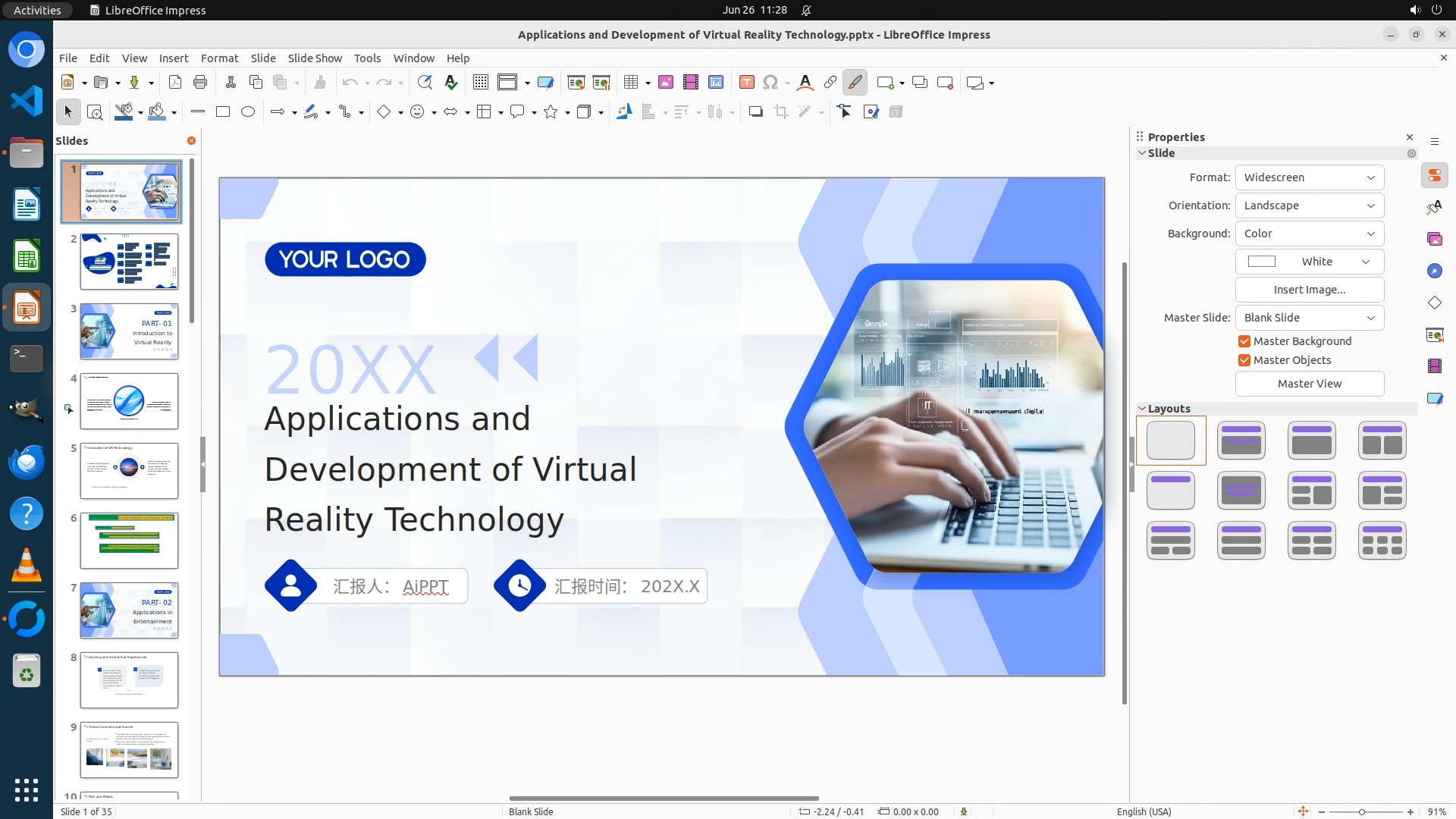Collapse the Layouts section
Image resolution: width=1456 pixels, height=819 pixels.
[1142, 409]
